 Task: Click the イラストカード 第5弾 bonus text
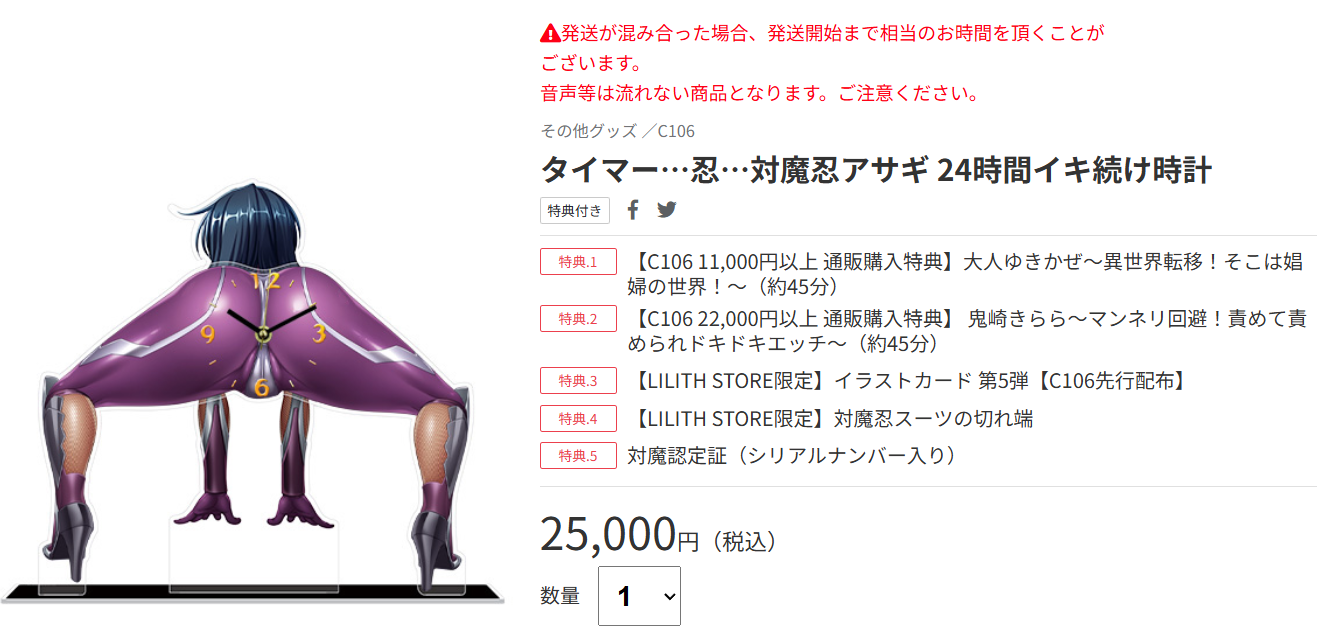tap(910, 381)
